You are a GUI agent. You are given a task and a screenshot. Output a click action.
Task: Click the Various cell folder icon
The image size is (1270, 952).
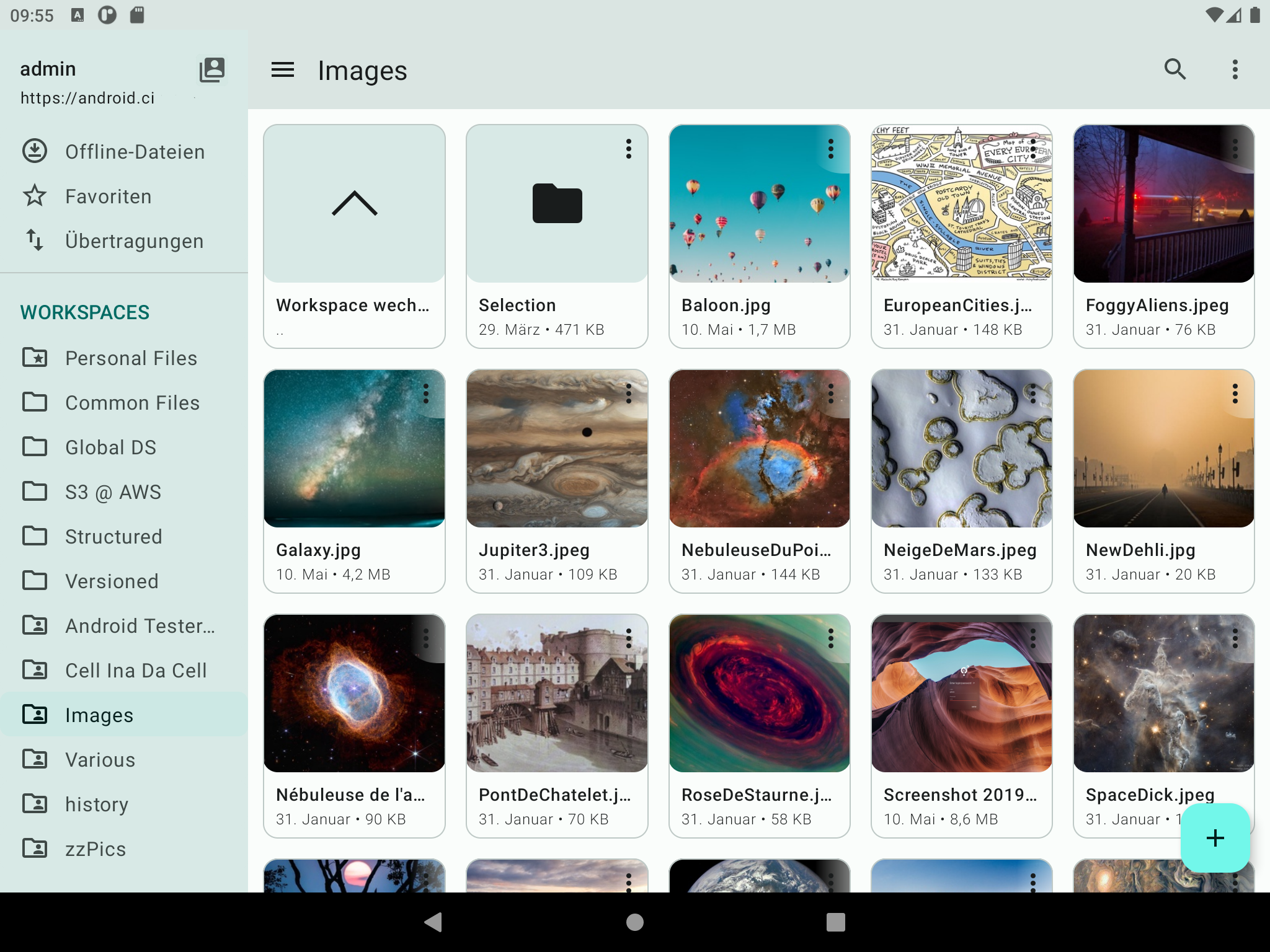click(x=35, y=759)
